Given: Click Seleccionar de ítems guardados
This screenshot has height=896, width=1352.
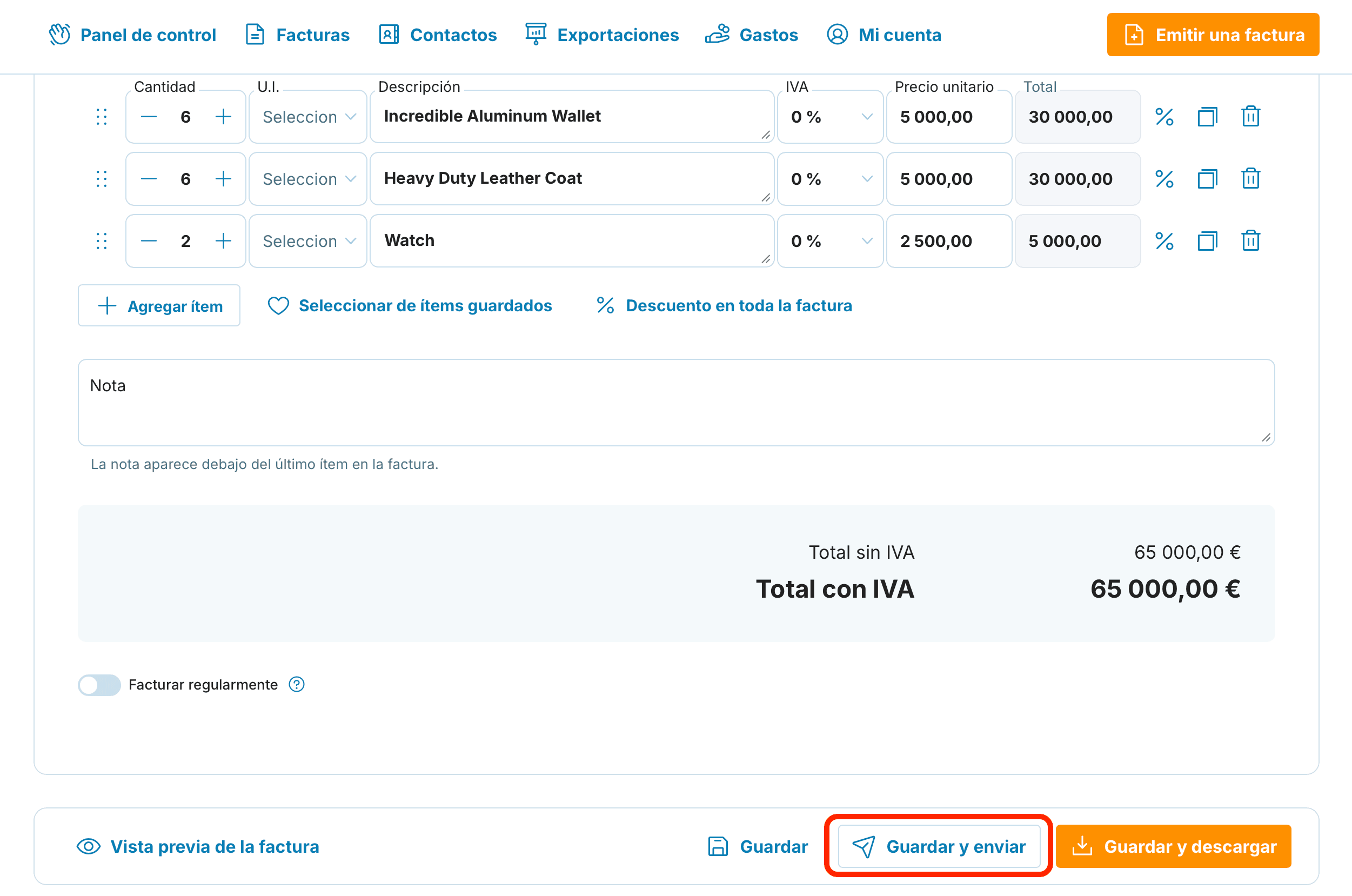Looking at the screenshot, I should (x=410, y=306).
